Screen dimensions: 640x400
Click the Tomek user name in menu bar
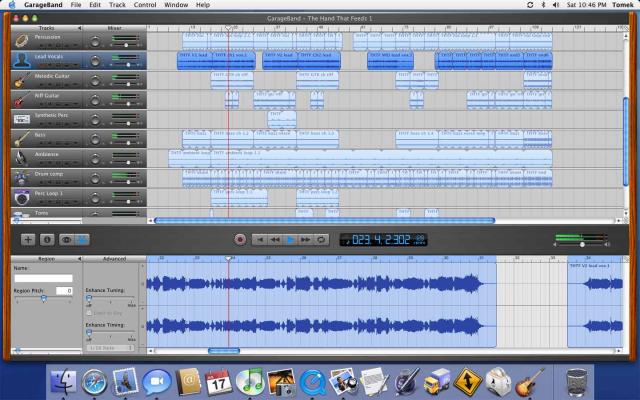tap(623, 5)
